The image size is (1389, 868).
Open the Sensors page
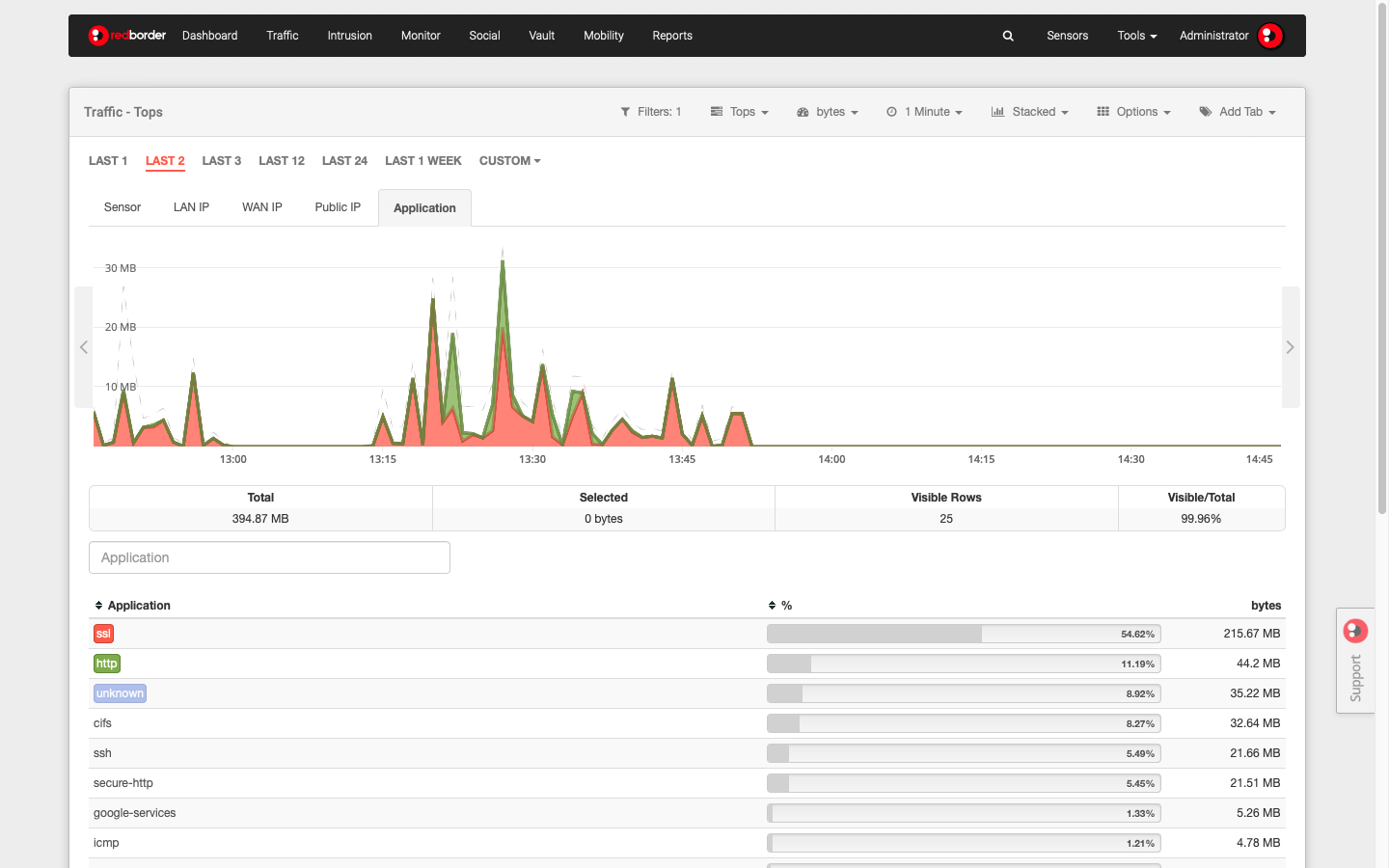(x=1067, y=36)
